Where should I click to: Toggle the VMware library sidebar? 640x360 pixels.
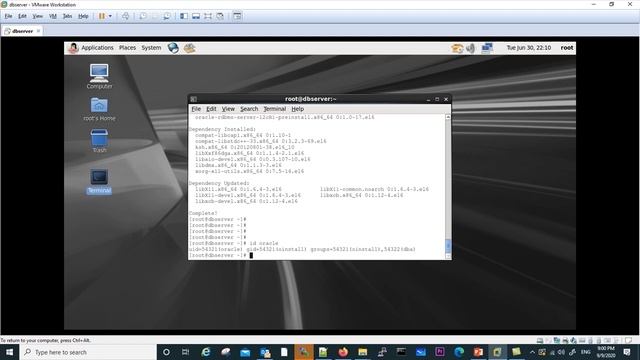[x=184, y=16]
